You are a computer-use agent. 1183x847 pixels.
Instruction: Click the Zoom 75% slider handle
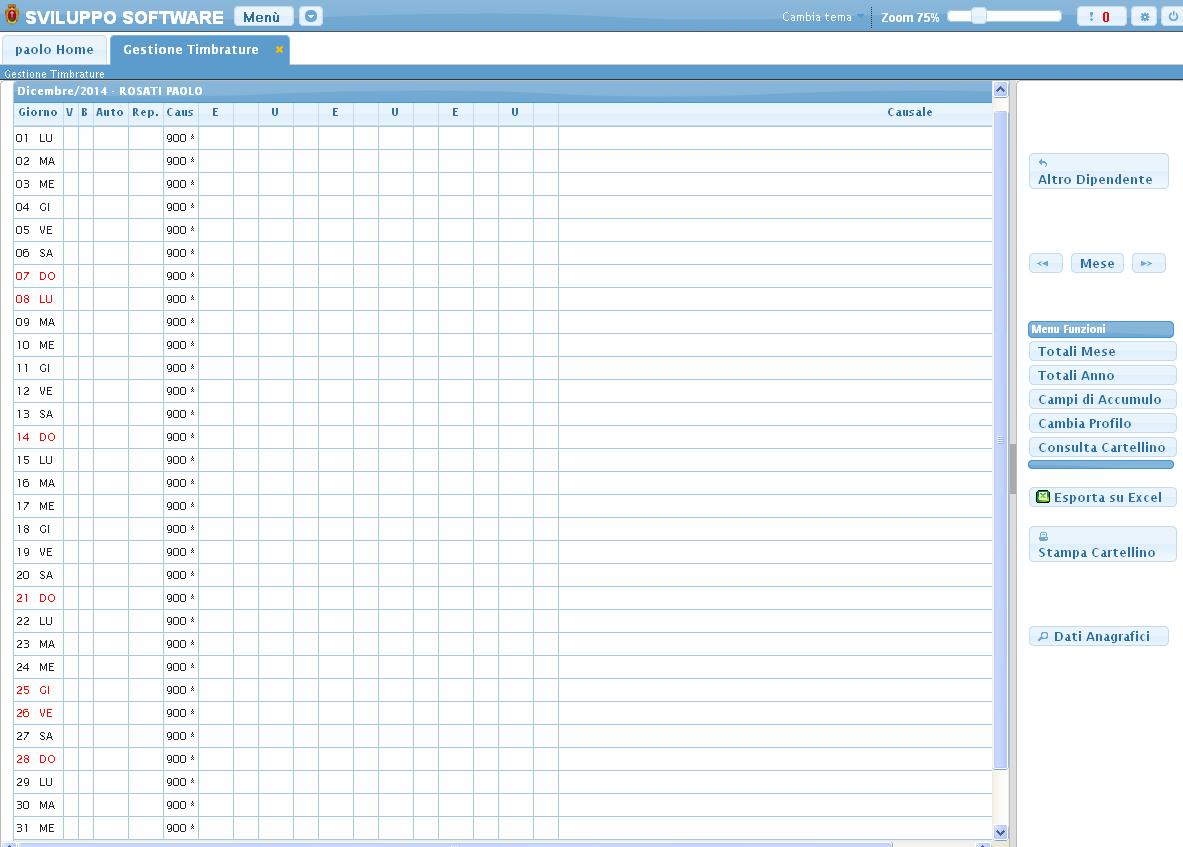pos(978,16)
